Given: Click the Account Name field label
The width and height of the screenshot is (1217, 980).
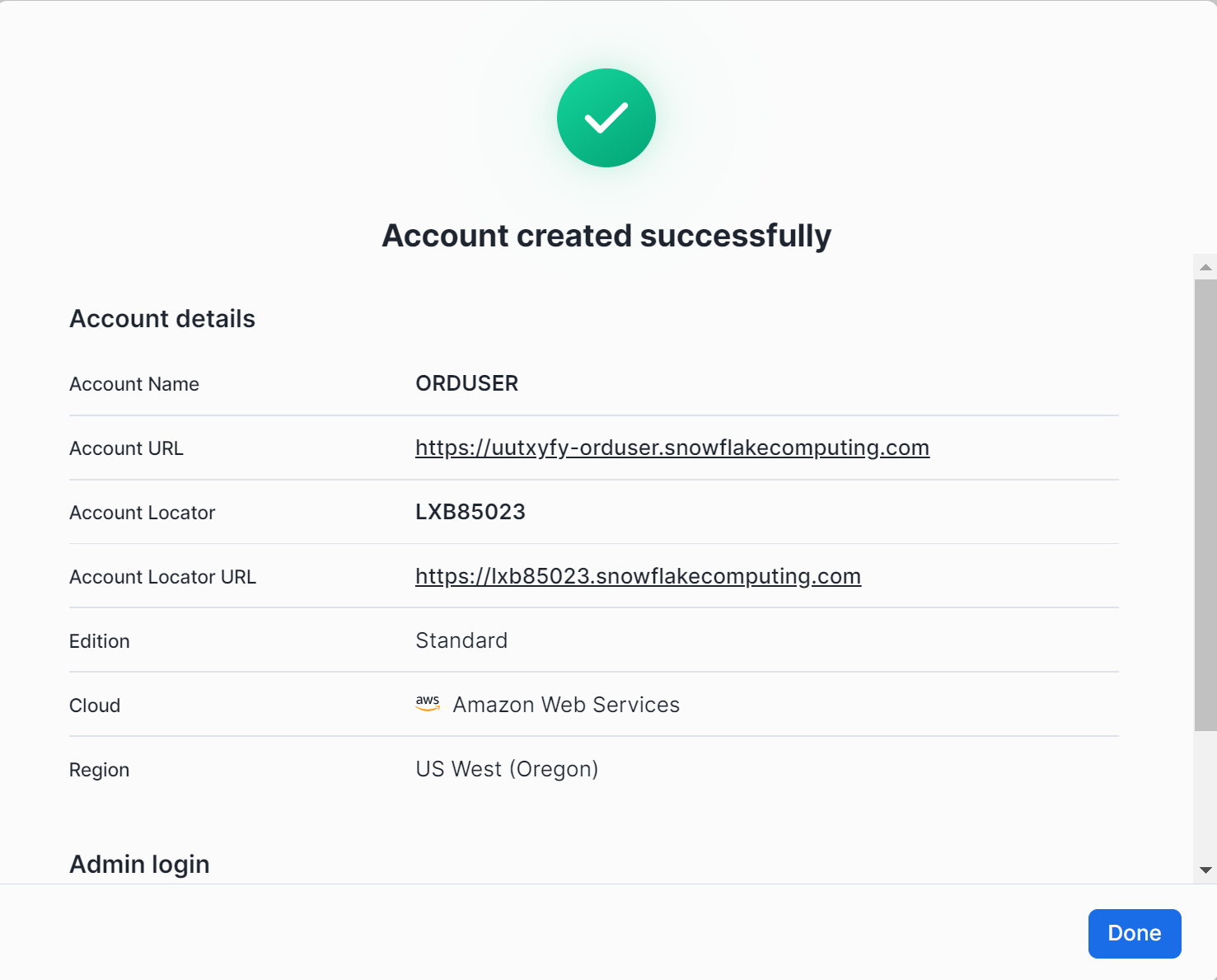Looking at the screenshot, I should (134, 384).
